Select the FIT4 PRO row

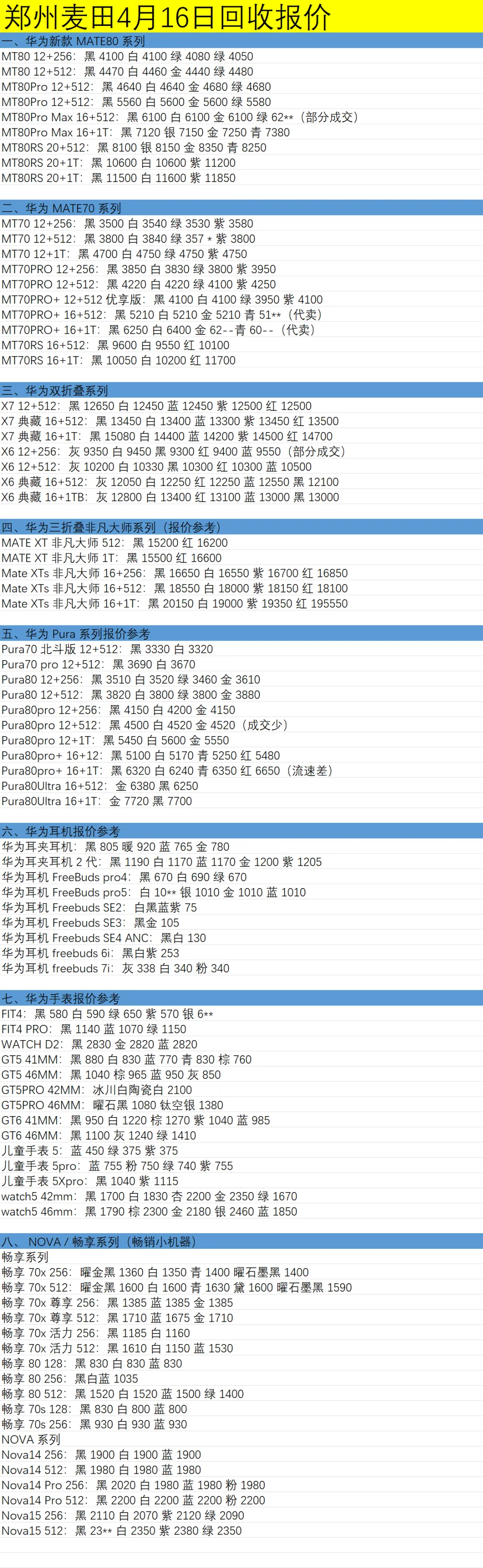click(241, 1028)
